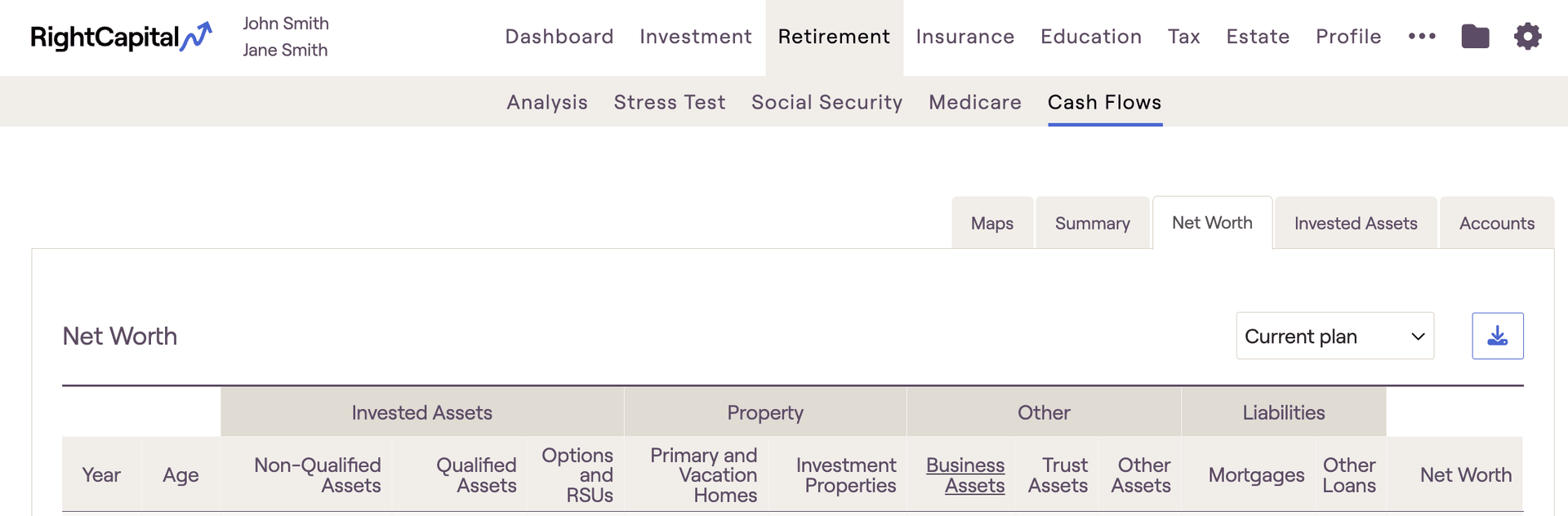The height and width of the screenshot is (516, 1568).
Task: Open the settings gear icon
Action: (x=1527, y=37)
